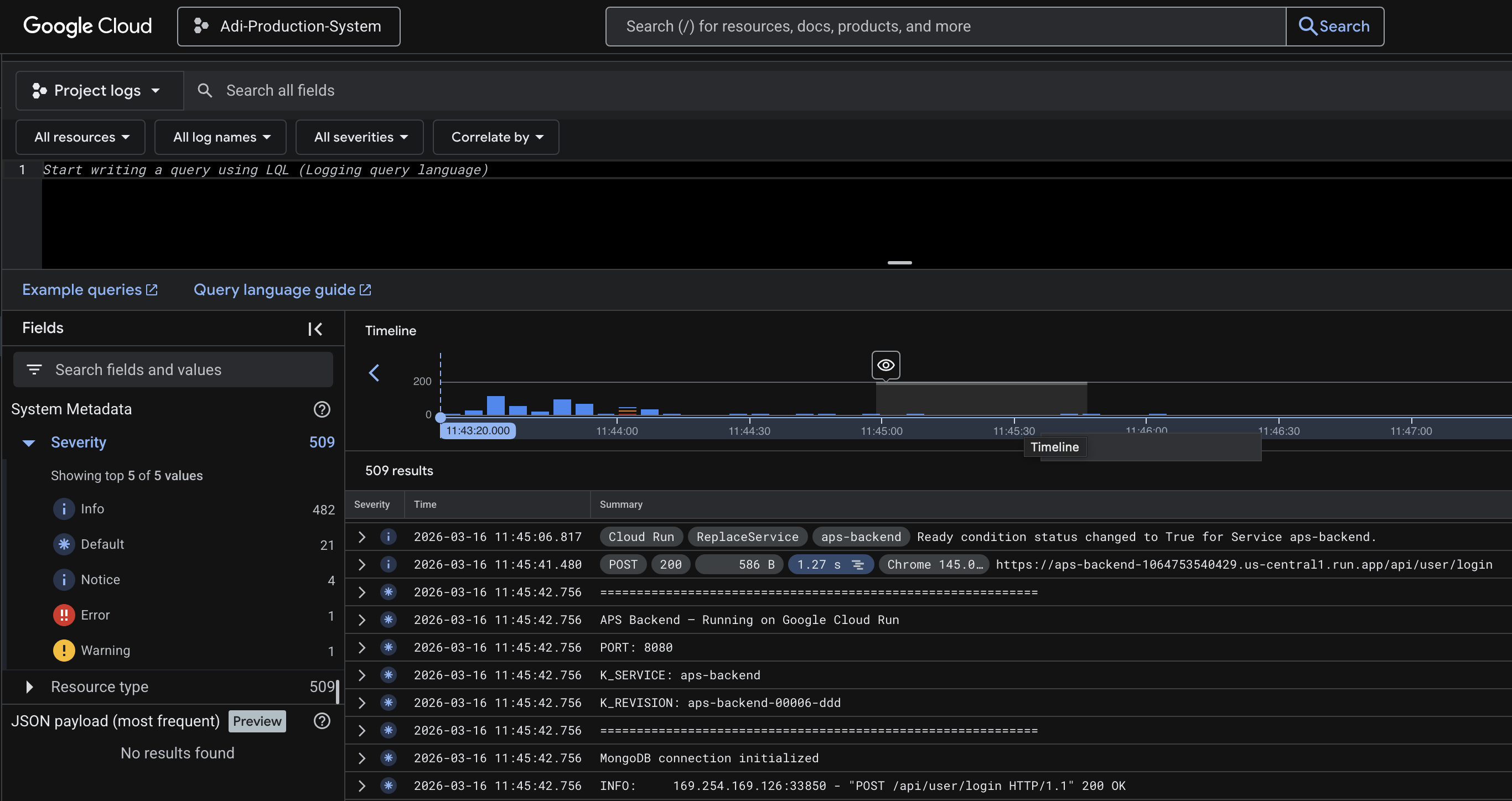
Task: Open the Example queries link
Action: tap(90, 290)
